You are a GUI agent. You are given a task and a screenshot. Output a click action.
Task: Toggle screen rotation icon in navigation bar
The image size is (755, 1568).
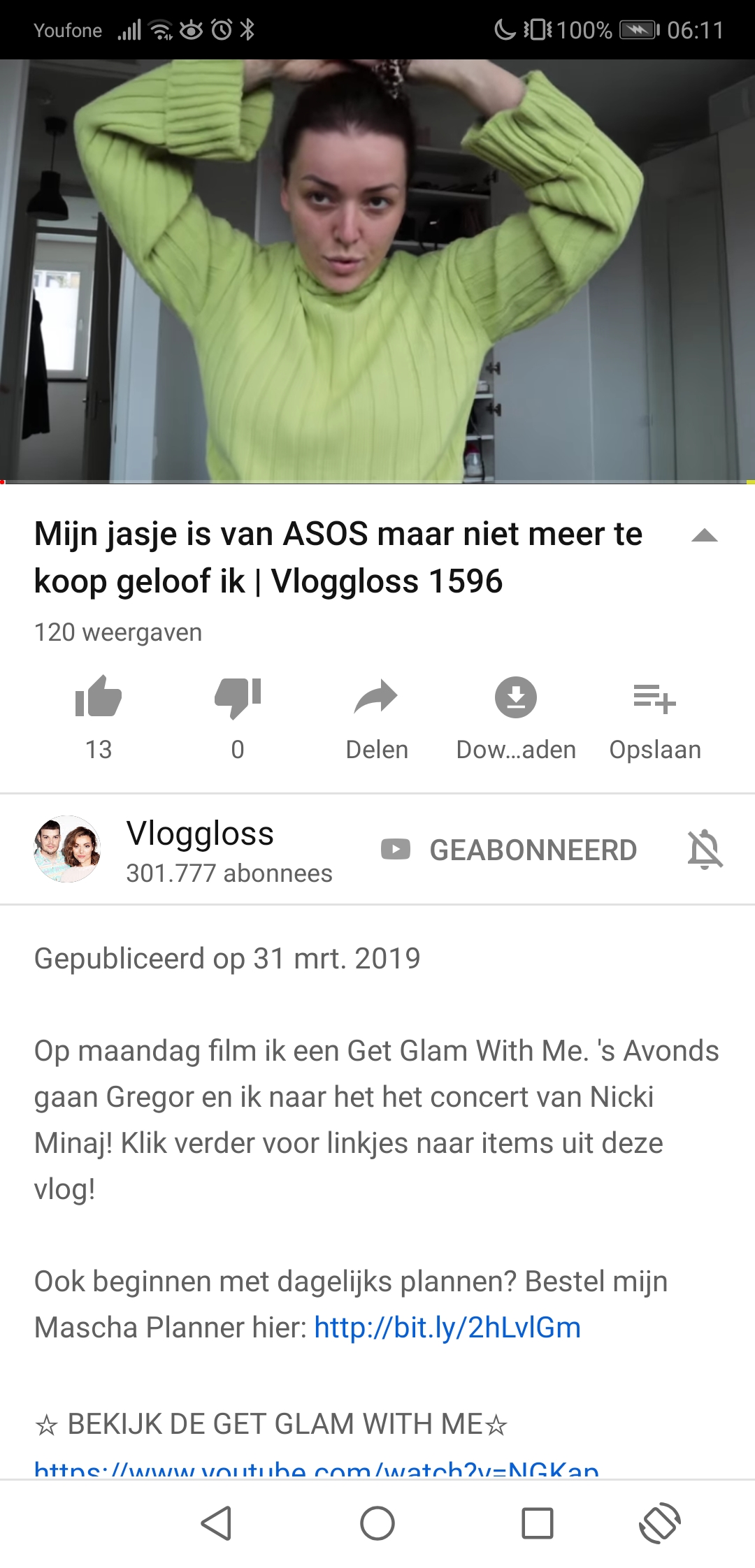point(660,1523)
